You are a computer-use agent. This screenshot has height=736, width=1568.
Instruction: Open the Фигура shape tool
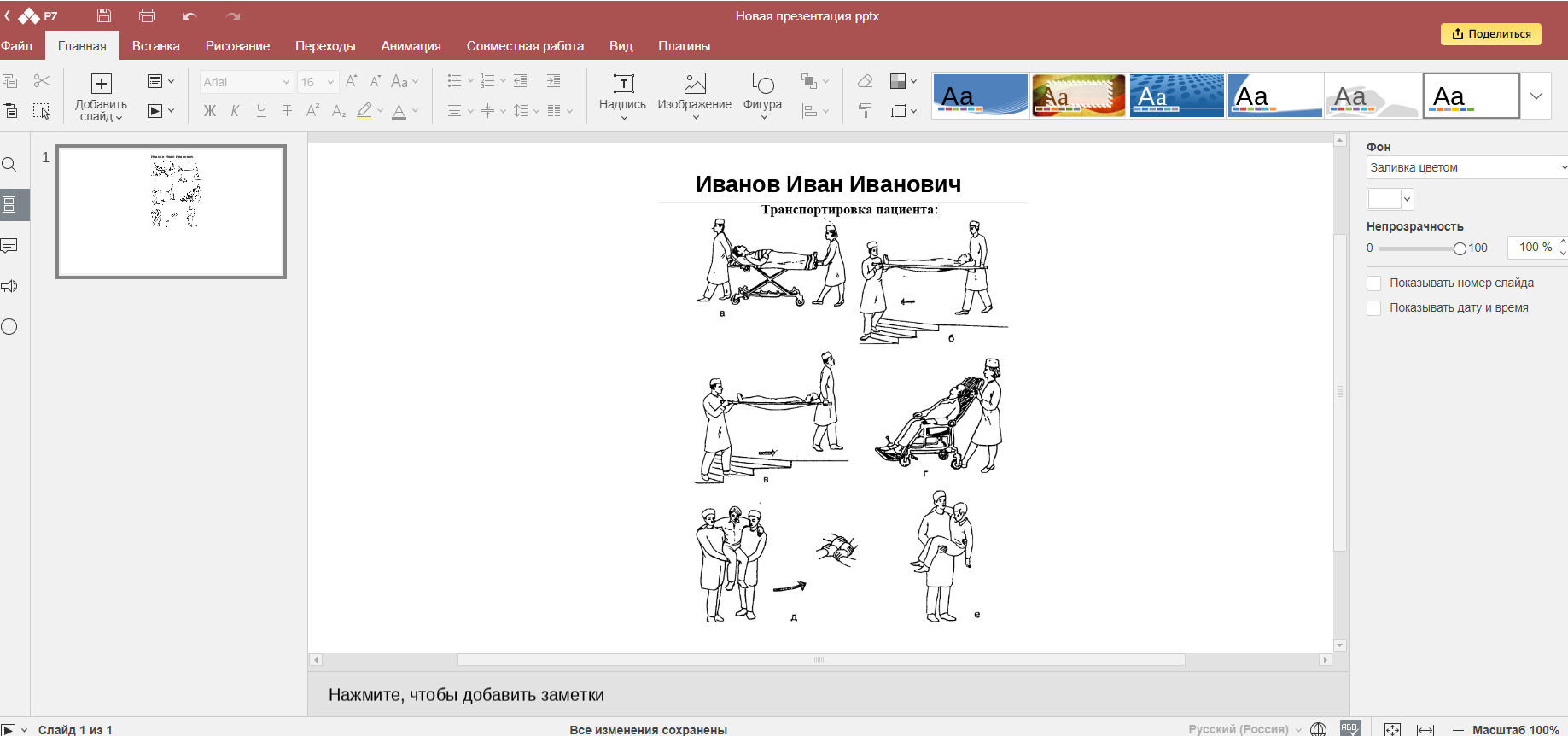coord(762,91)
